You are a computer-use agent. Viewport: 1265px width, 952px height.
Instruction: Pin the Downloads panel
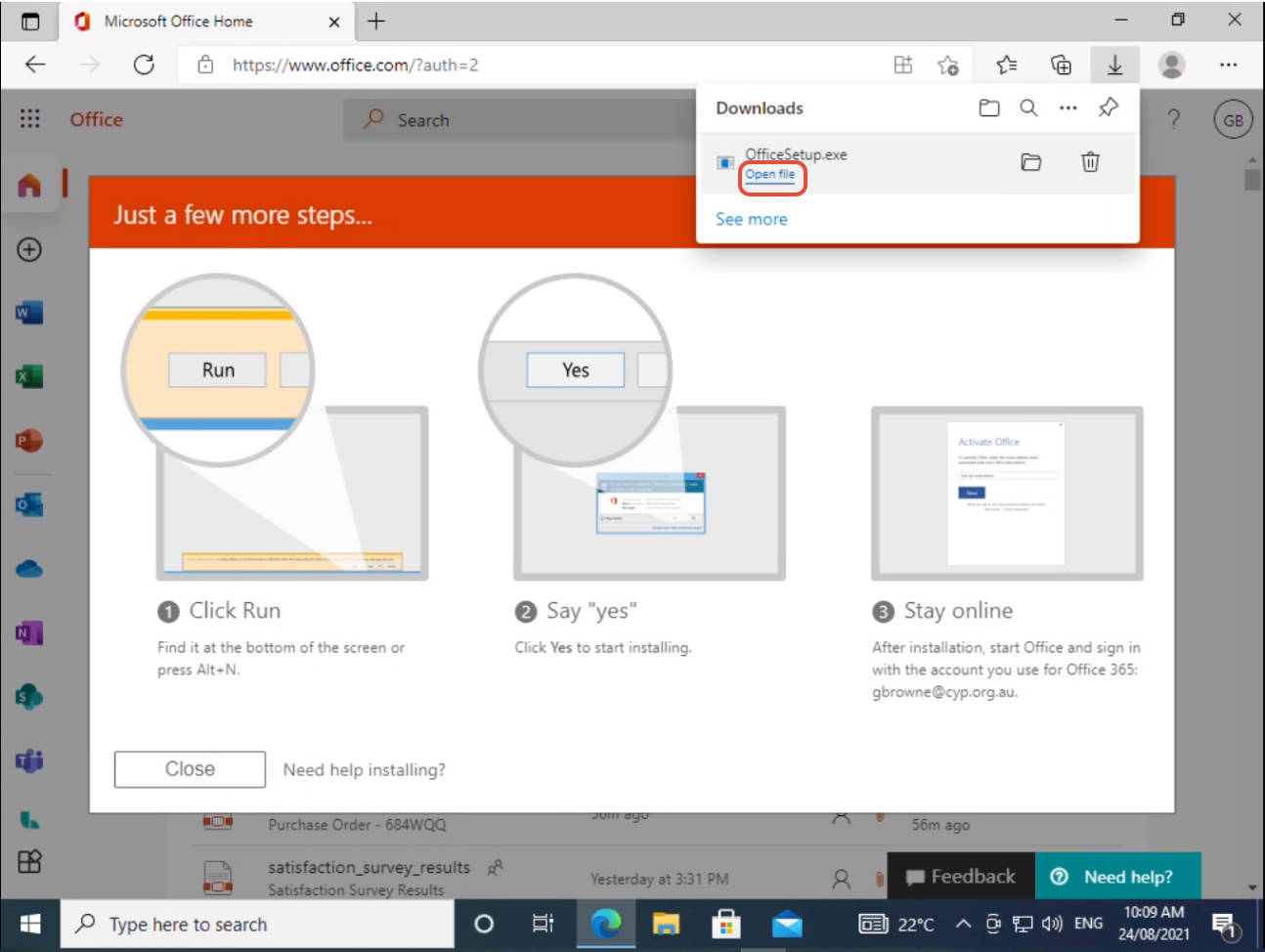click(1108, 108)
